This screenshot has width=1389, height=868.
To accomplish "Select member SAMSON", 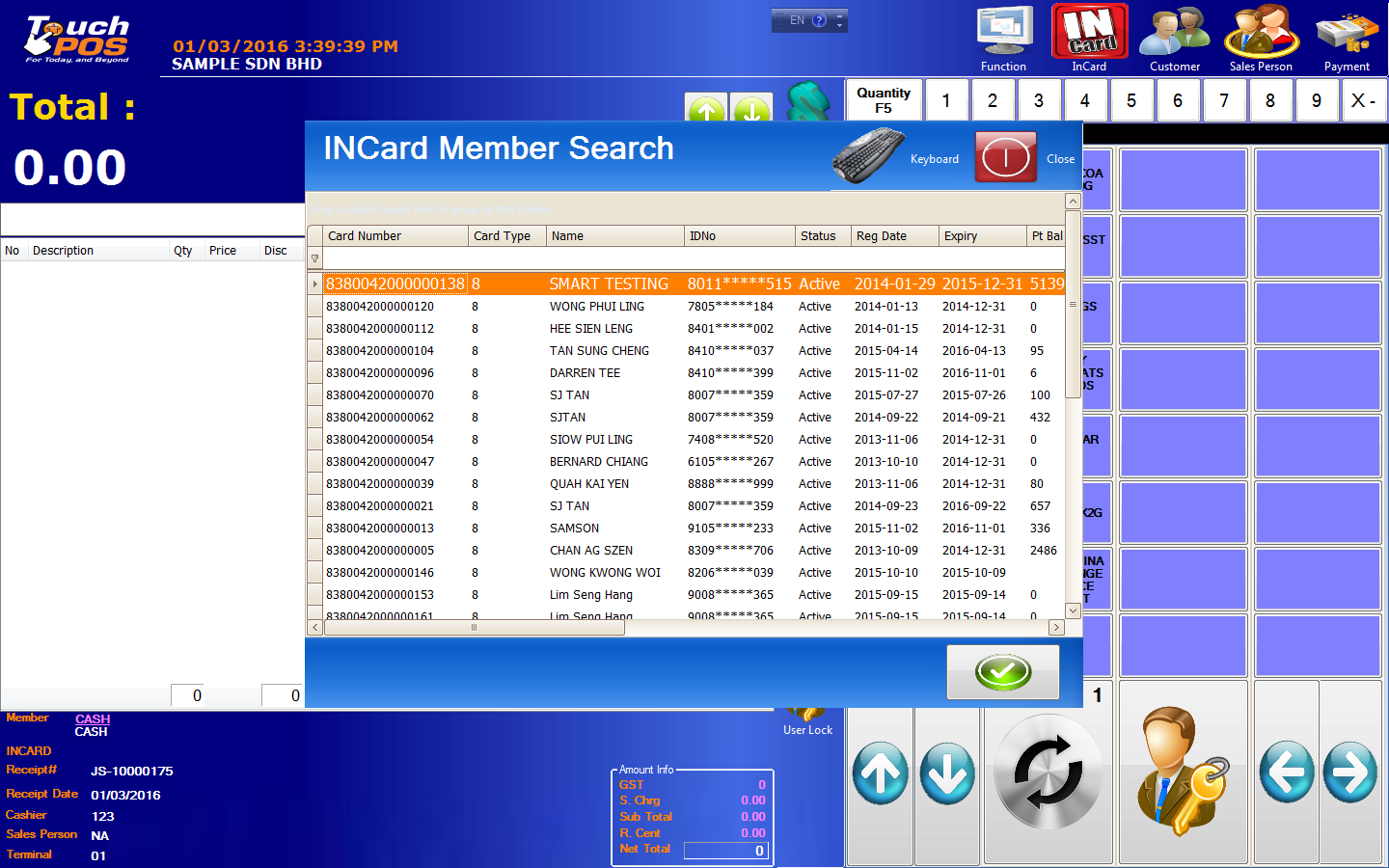I will [574, 529].
